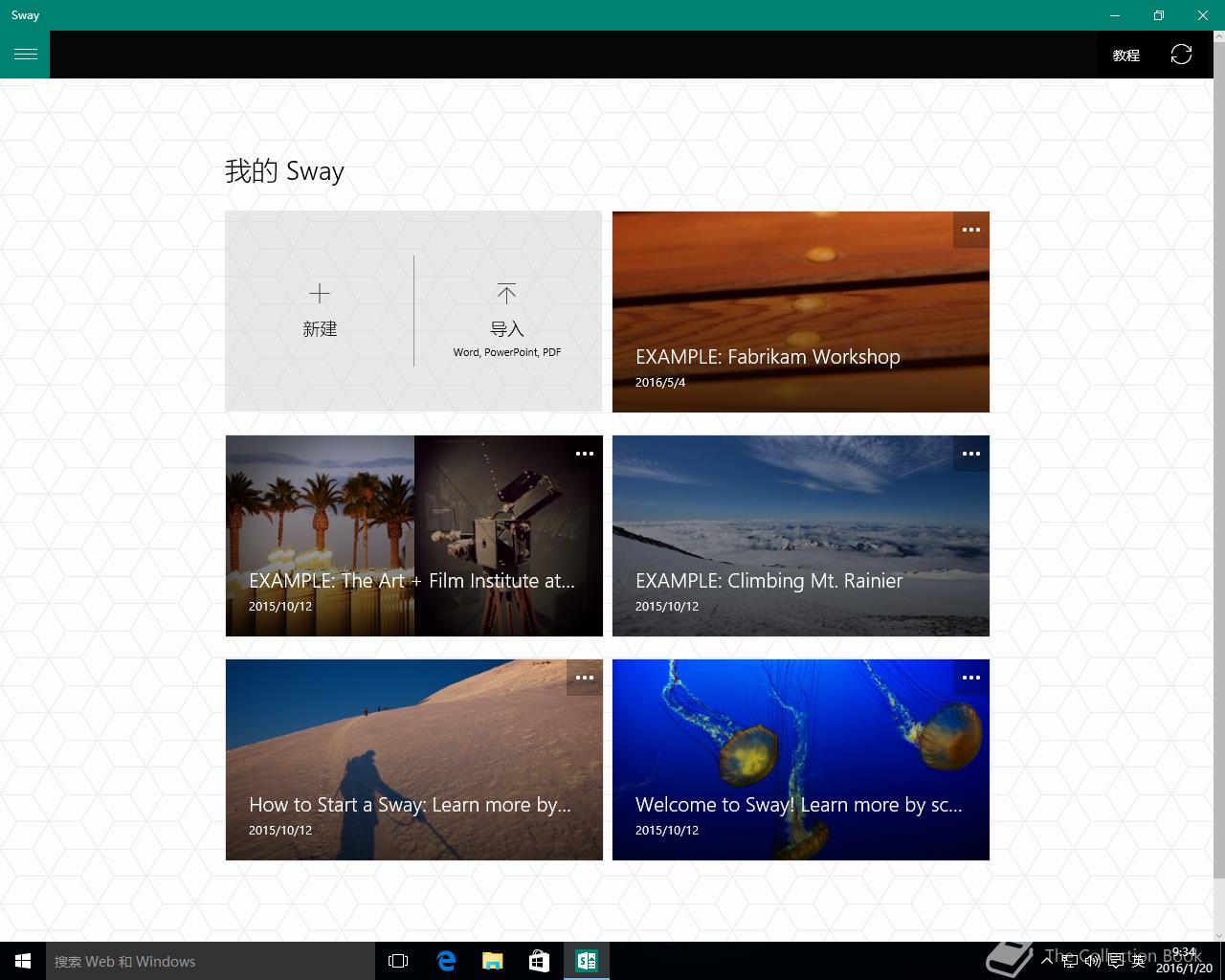Click the sync refresh icon

[1181, 55]
